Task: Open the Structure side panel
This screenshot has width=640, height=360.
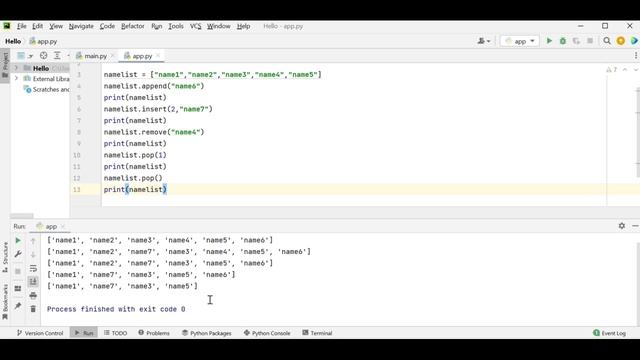Action: [x=5, y=258]
